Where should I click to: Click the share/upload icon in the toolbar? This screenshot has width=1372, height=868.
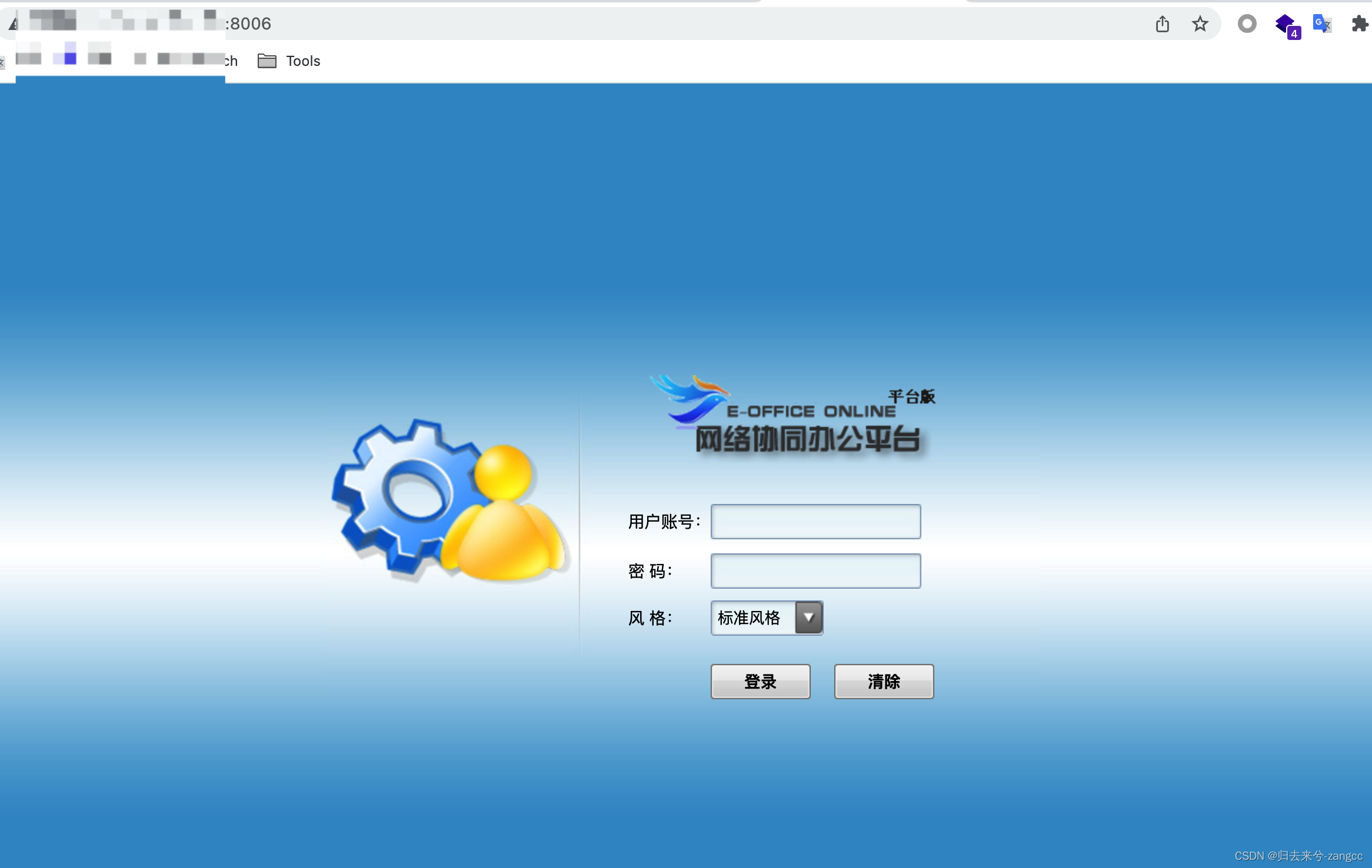(1163, 24)
